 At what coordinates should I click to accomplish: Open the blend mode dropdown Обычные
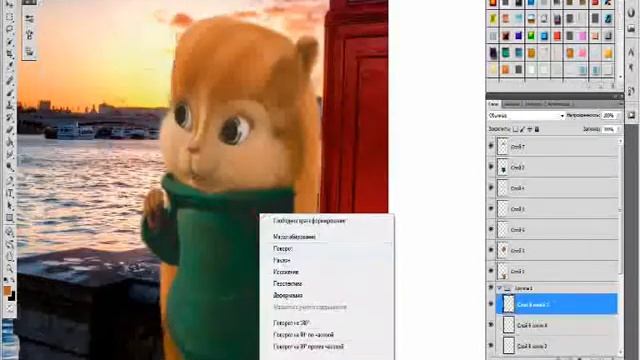point(527,116)
